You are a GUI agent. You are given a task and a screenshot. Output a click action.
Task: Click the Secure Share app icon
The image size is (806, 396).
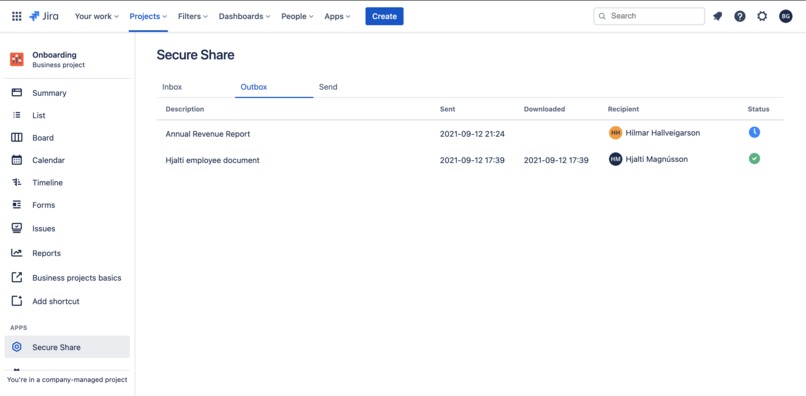click(17, 347)
